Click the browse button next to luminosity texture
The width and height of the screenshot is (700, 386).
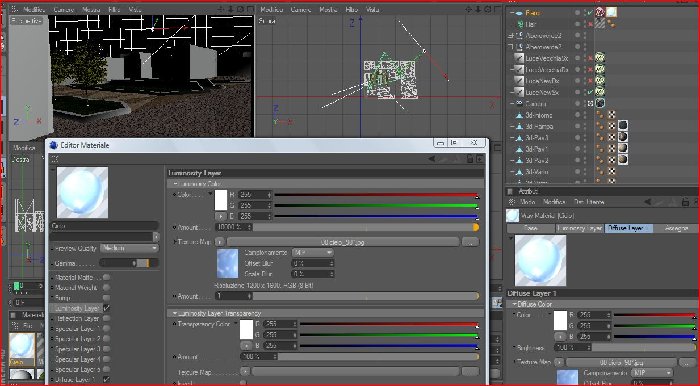(470, 242)
